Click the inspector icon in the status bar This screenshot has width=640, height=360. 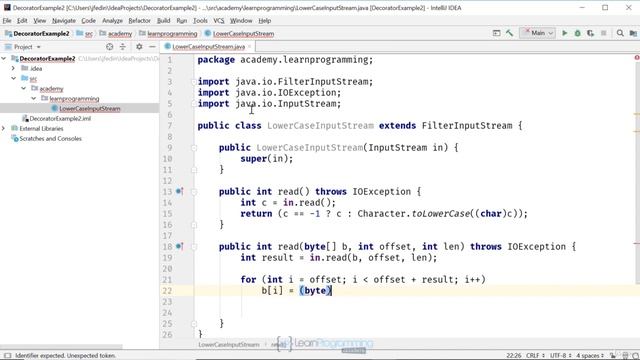pyautogui.click(x=625, y=356)
